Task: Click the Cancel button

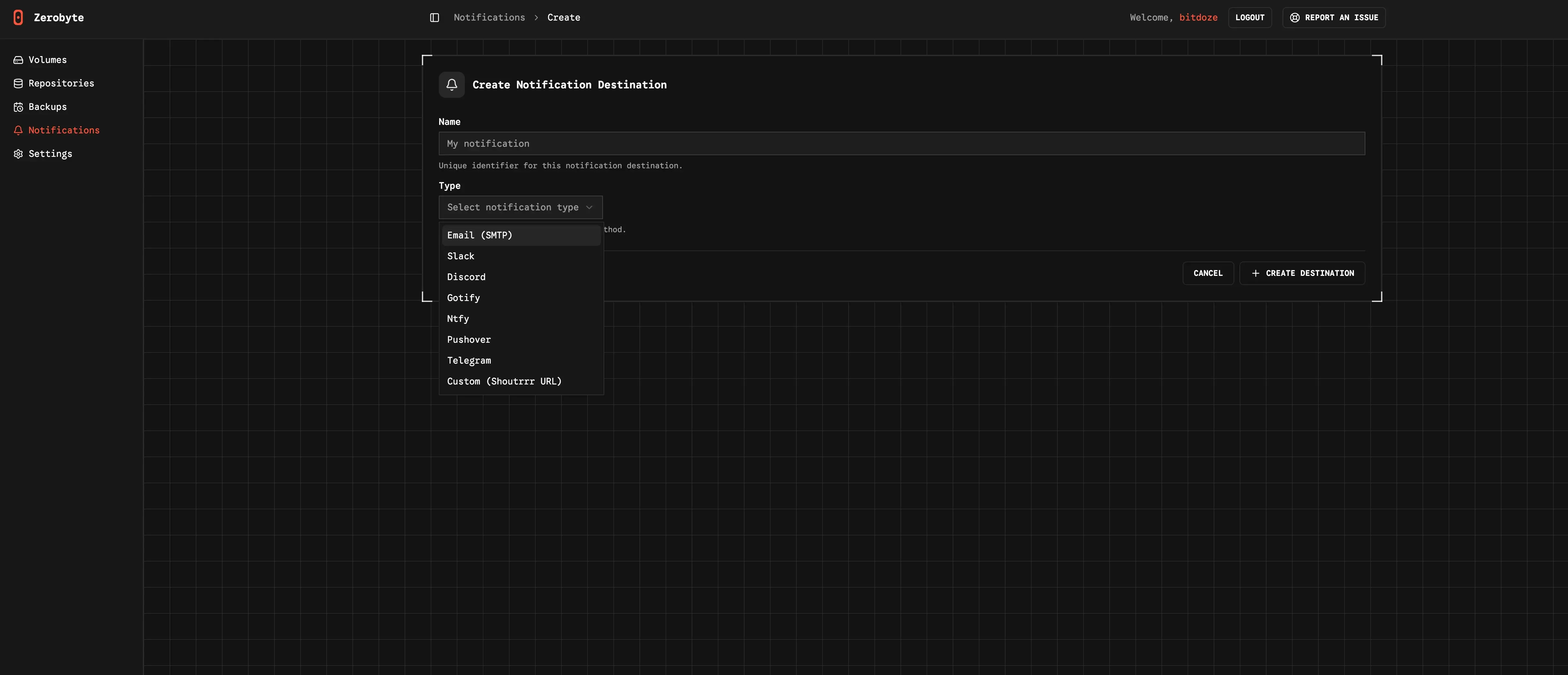Action: pyautogui.click(x=1208, y=273)
